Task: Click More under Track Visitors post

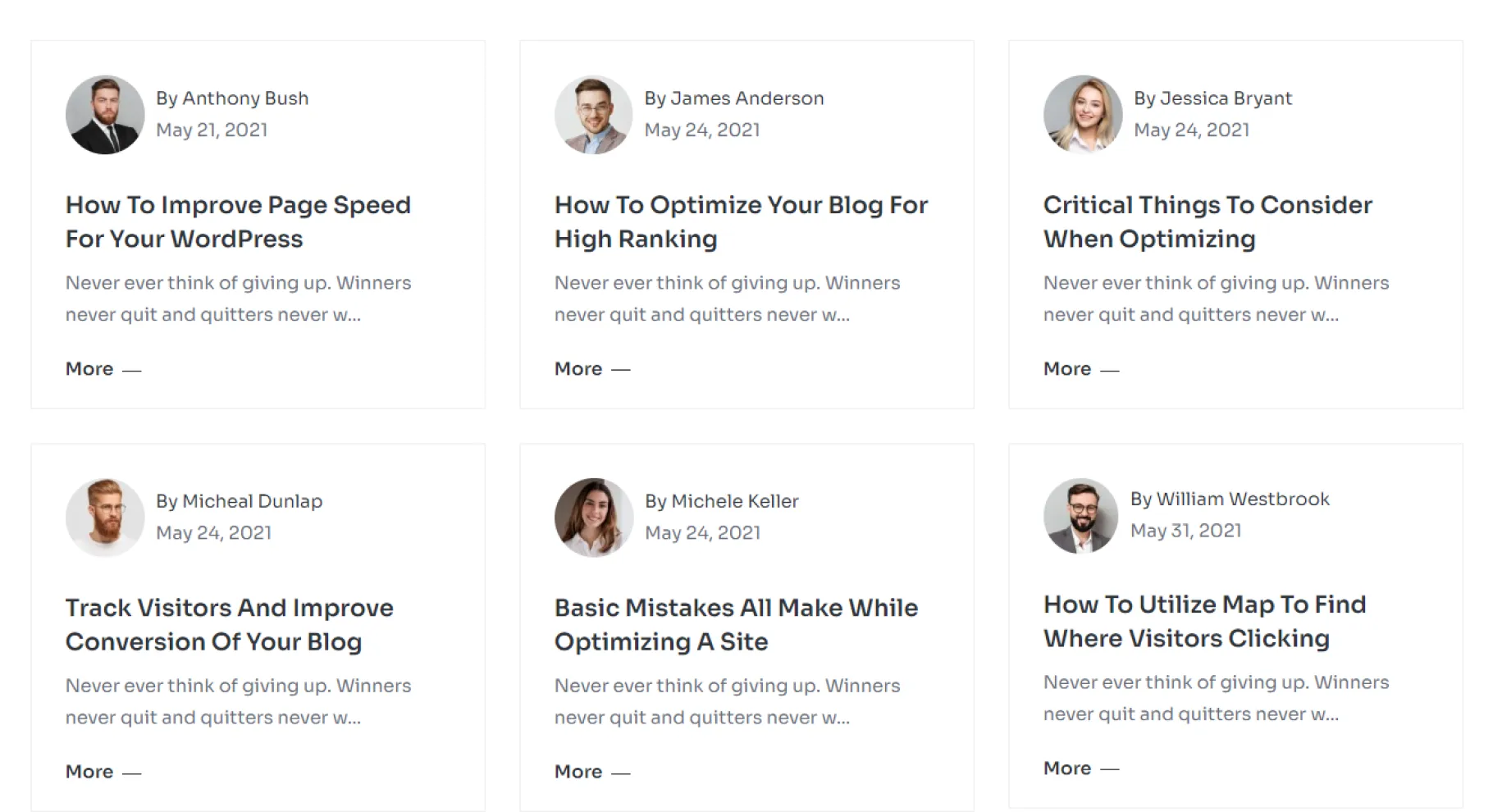Action: point(103,772)
